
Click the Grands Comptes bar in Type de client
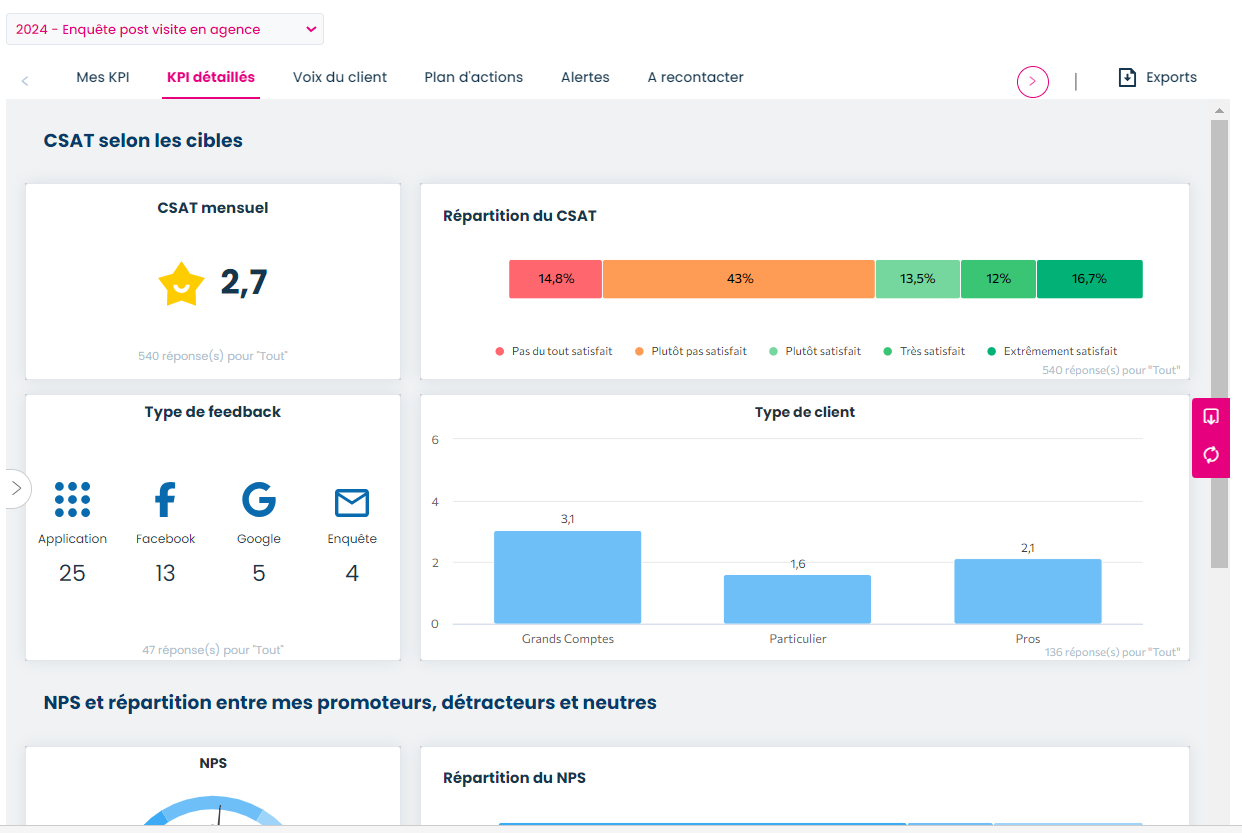tap(566, 575)
